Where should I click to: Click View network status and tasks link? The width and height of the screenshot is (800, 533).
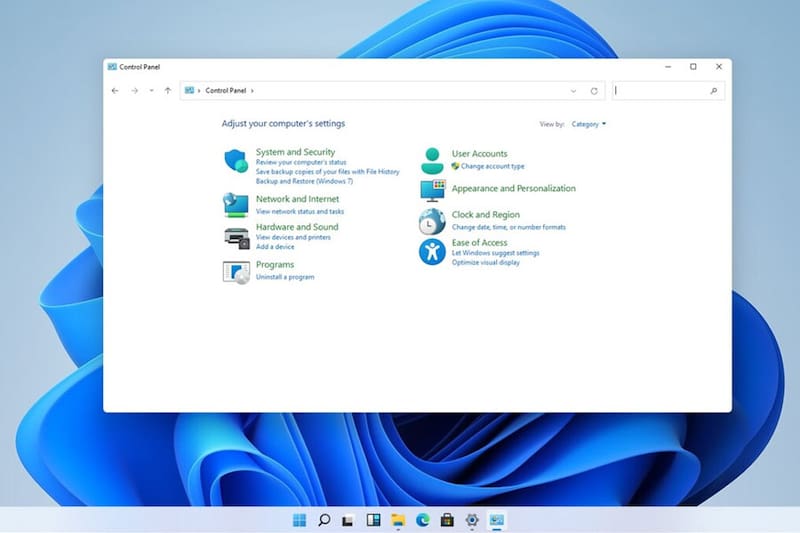point(300,212)
